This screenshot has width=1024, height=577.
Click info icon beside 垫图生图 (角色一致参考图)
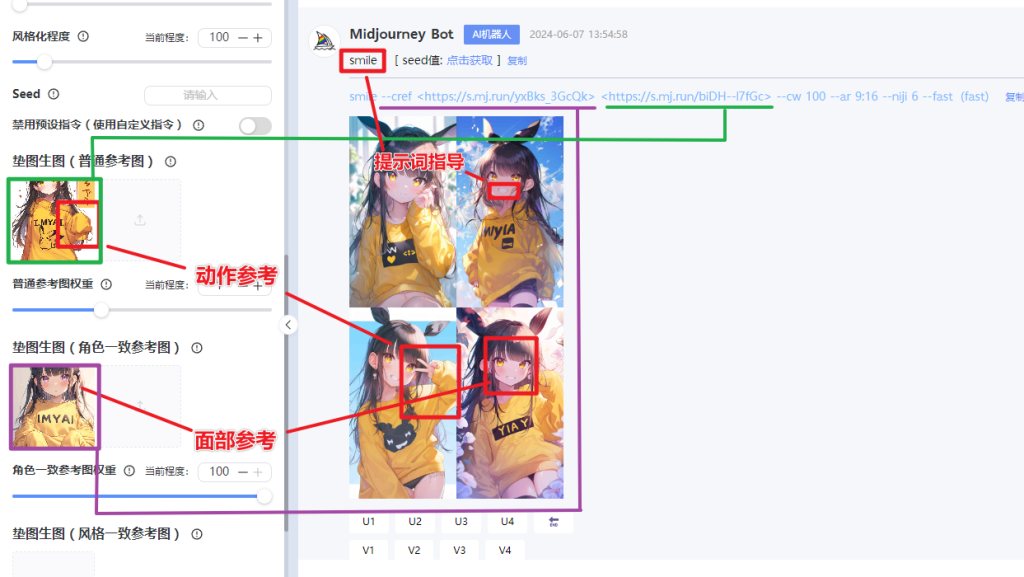pyautogui.click(x=197, y=348)
